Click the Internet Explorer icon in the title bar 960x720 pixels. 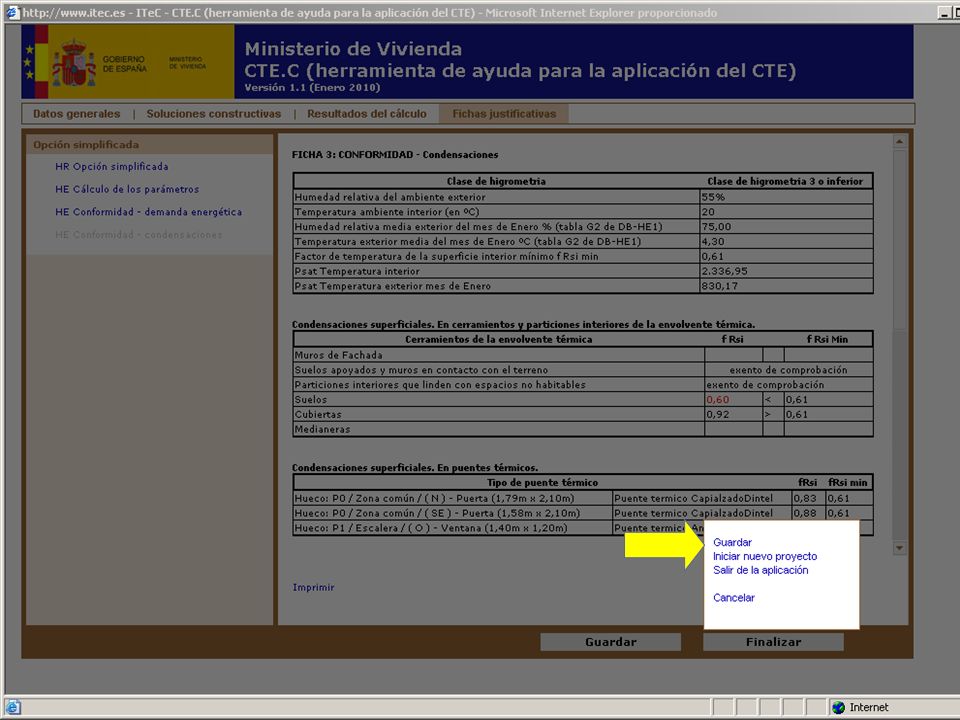12,12
